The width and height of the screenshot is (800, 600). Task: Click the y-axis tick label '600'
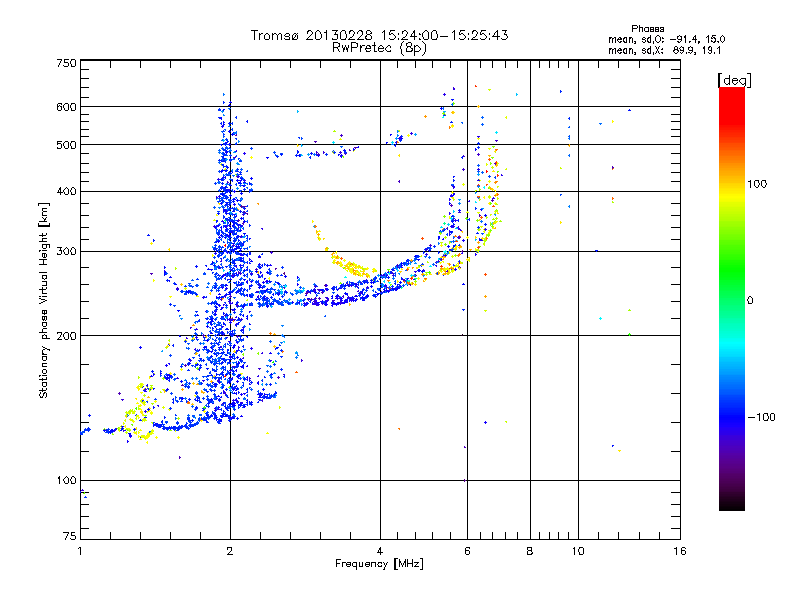coord(66,107)
